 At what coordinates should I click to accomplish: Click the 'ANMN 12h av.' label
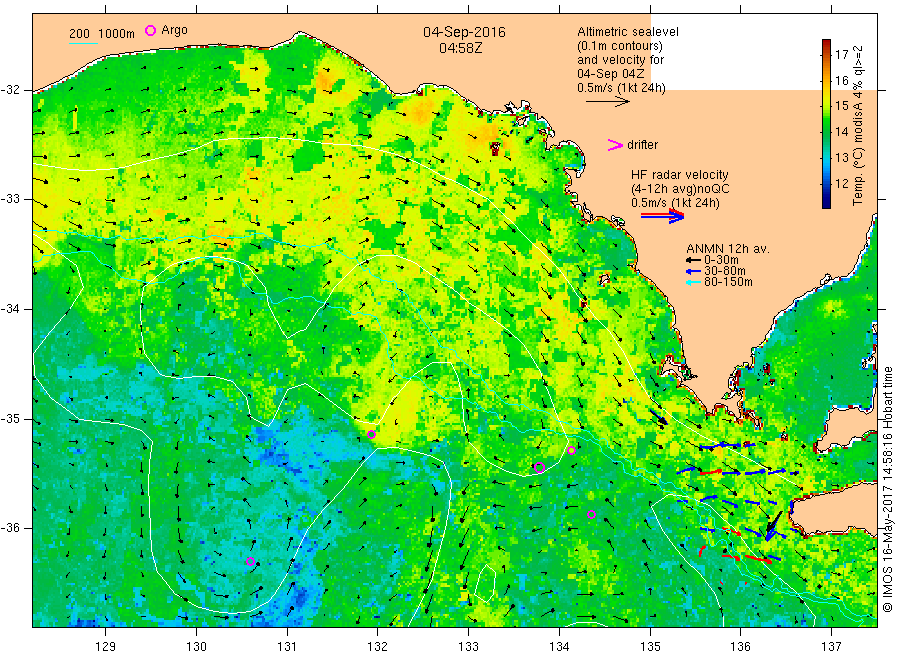(x=728, y=249)
